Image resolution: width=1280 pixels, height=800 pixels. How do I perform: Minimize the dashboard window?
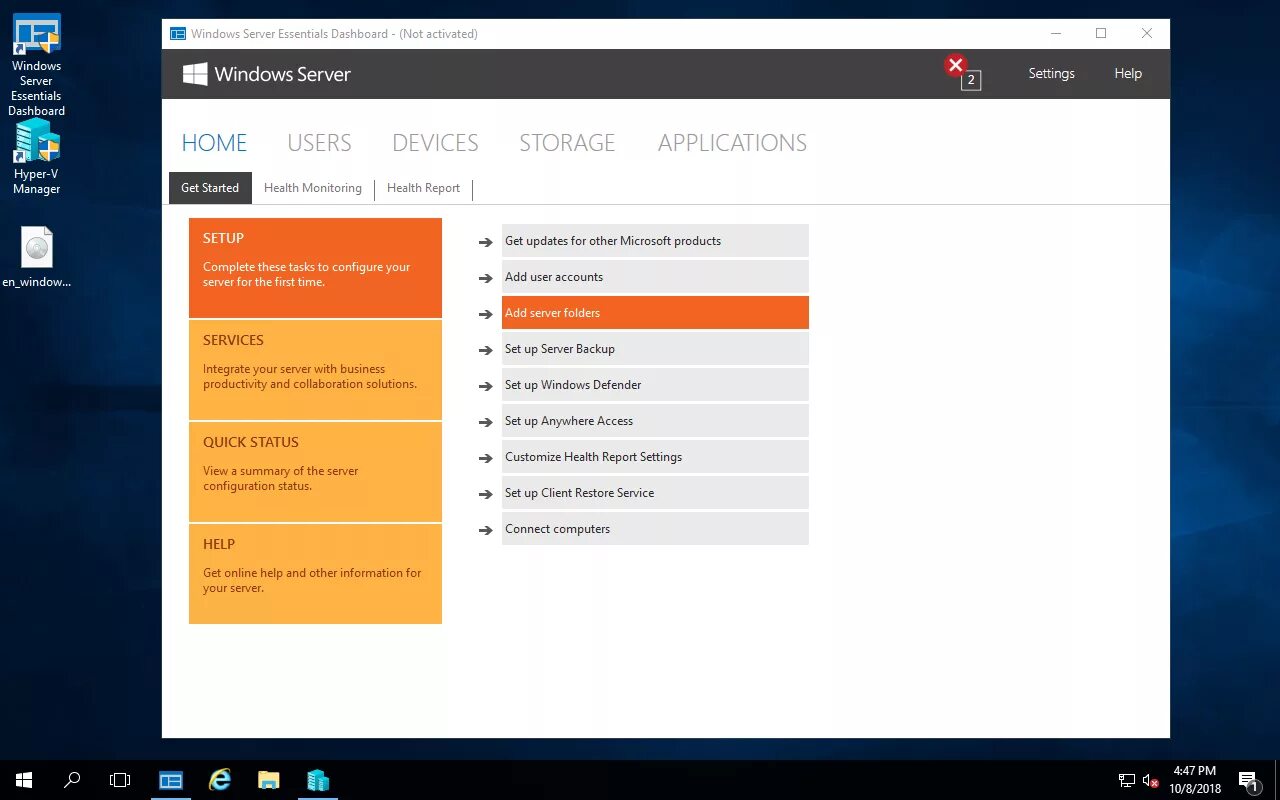[x=1056, y=34]
